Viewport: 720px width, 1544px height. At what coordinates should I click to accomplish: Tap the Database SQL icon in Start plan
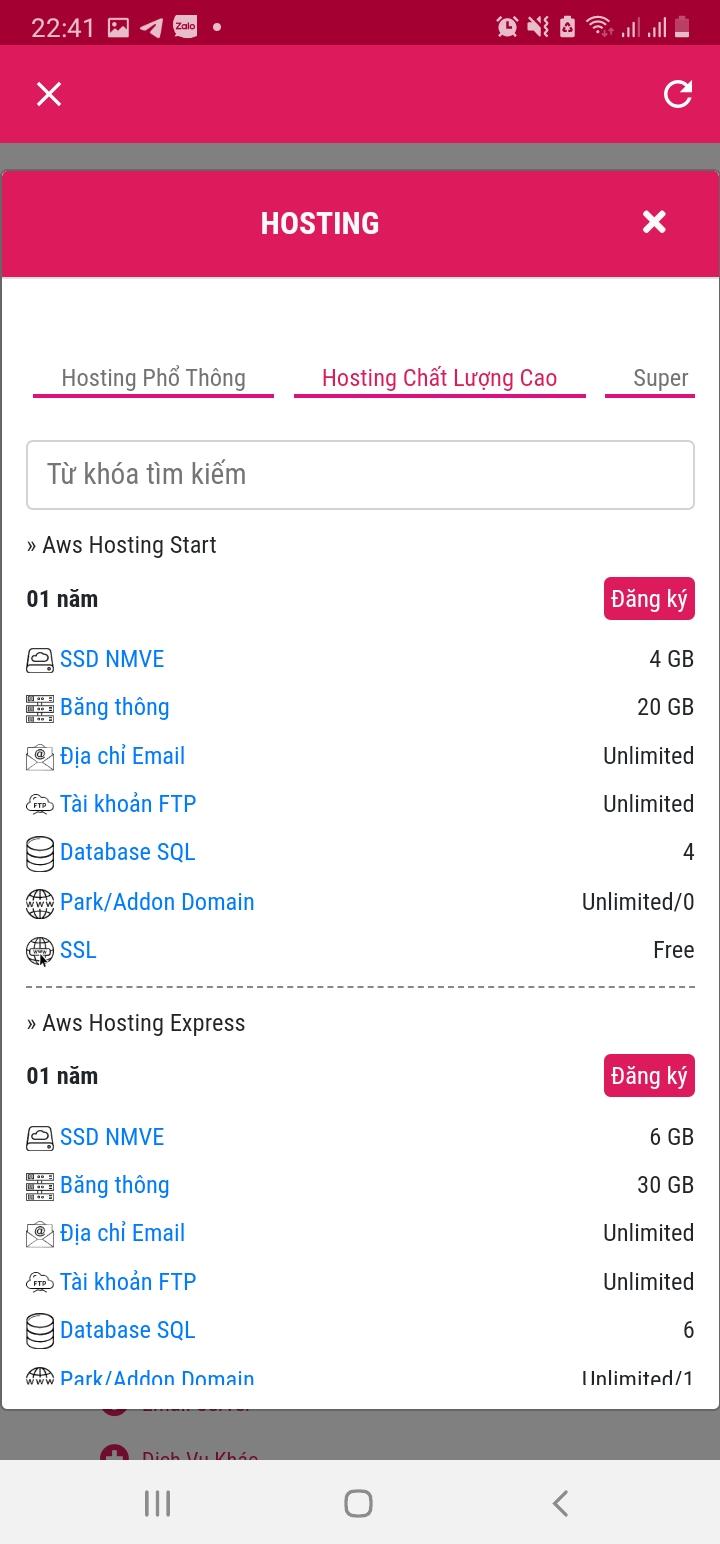pos(40,853)
